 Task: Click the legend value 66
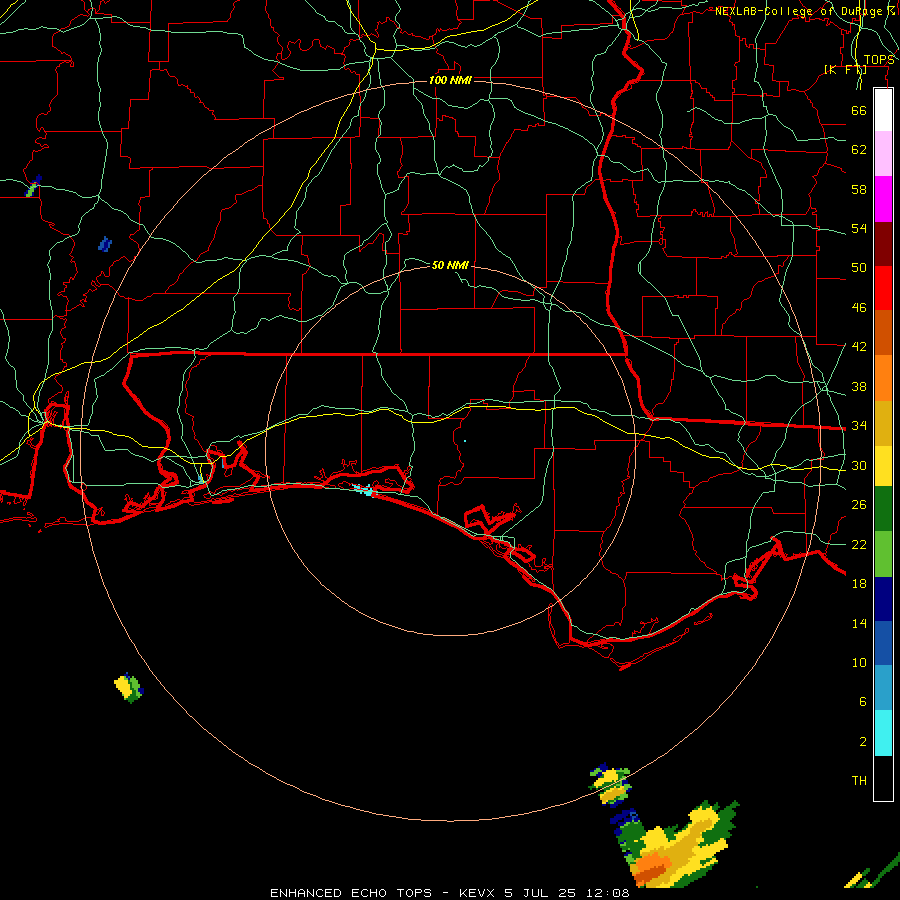click(859, 110)
